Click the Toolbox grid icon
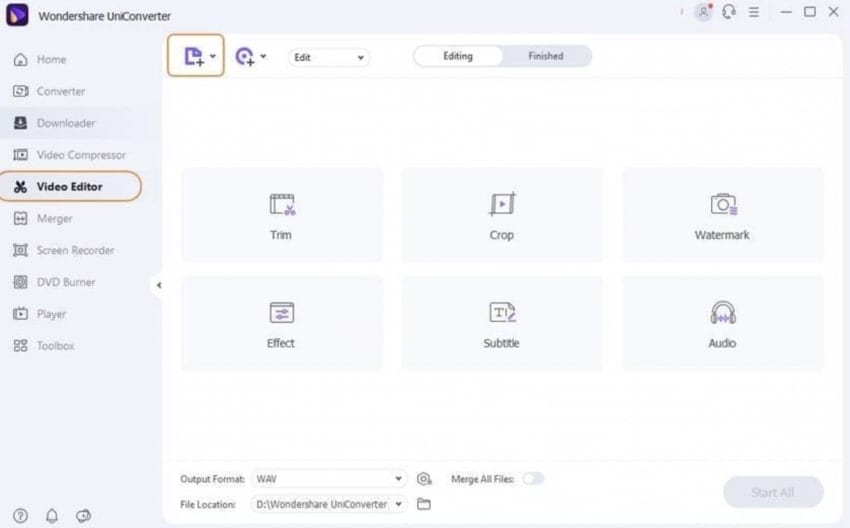This screenshot has width=850, height=528. pyautogui.click(x=21, y=345)
